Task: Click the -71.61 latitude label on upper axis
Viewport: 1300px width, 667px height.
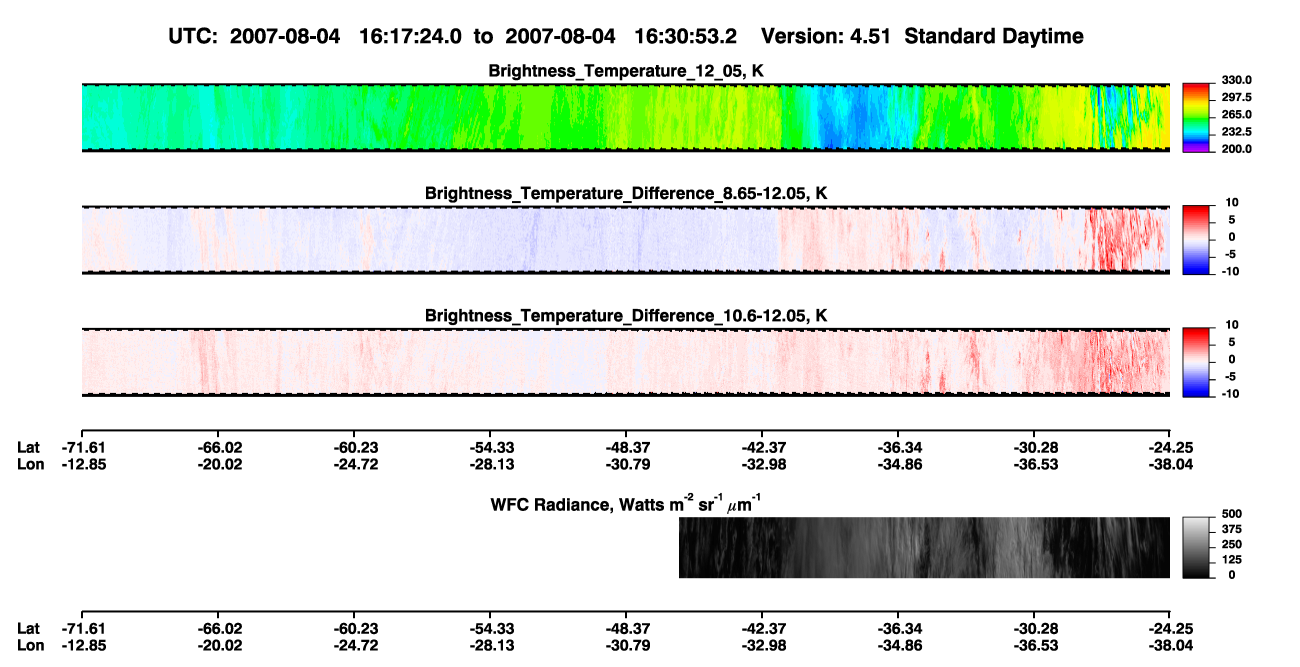Action: [x=81, y=447]
